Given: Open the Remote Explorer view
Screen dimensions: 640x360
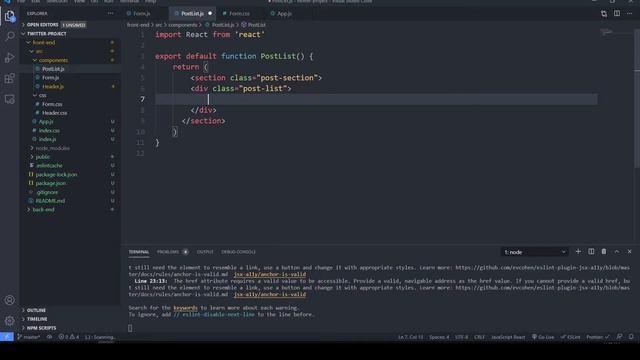Looking at the screenshot, I should point(9,99).
